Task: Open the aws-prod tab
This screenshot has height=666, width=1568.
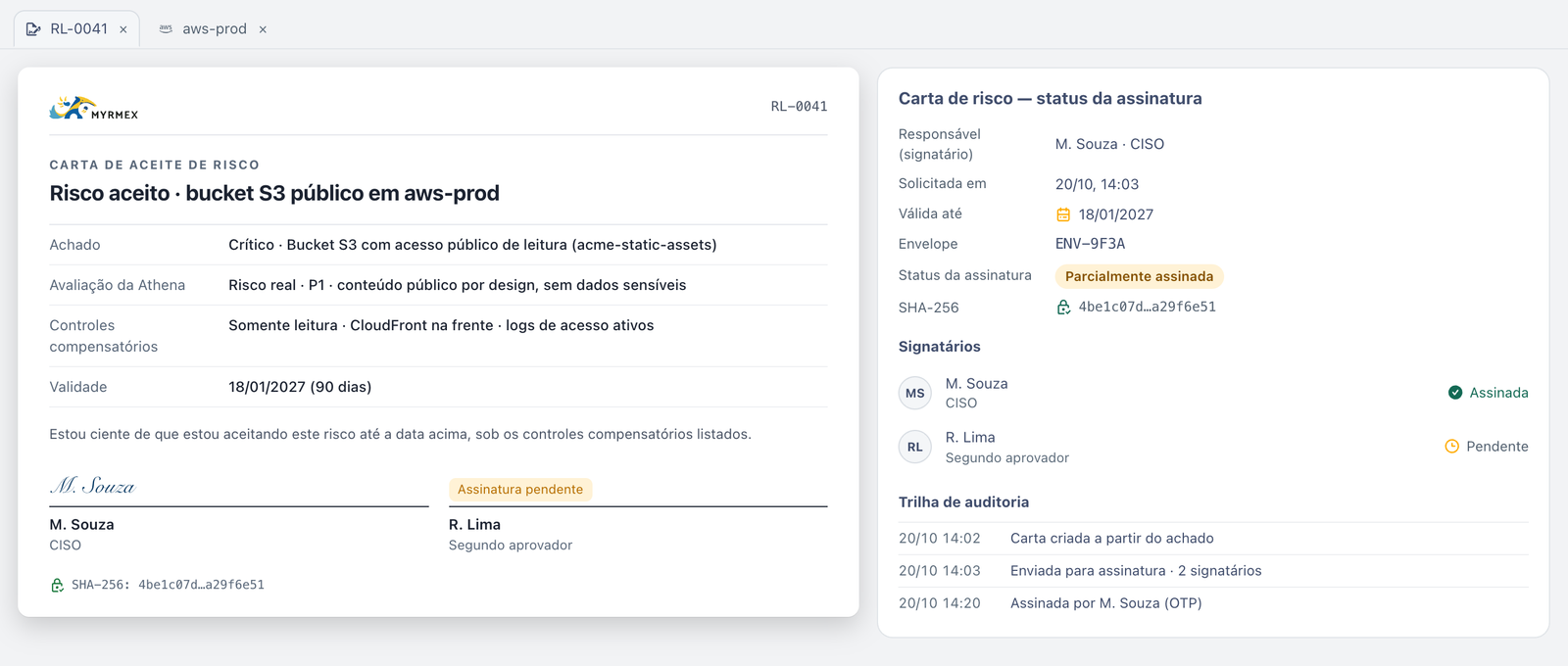Action: point(213,29)
